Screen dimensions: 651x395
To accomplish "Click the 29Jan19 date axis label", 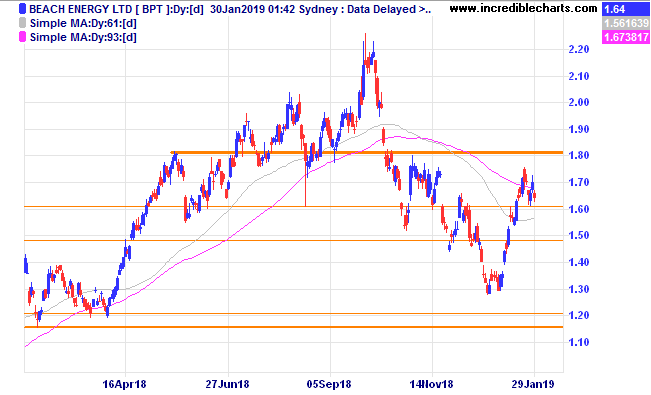I will point(533,384).
